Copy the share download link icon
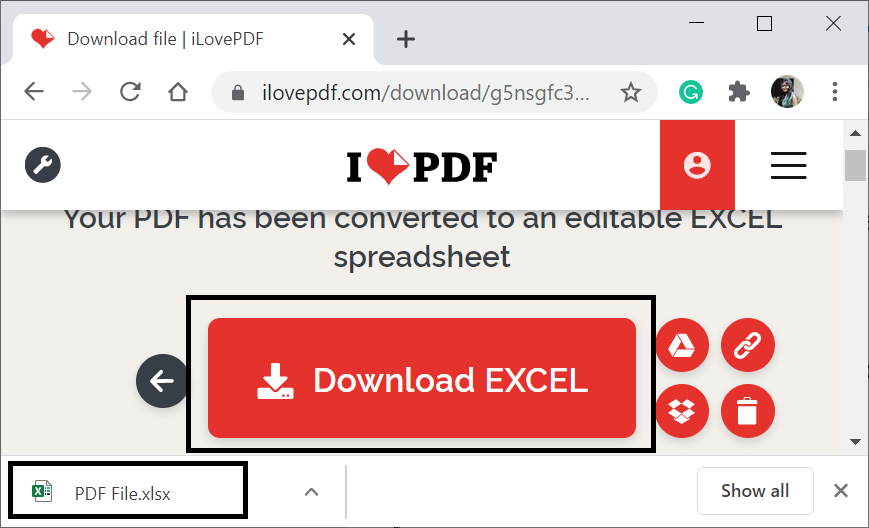The height and width of the screenshot is (528, 869). point(748,345)
